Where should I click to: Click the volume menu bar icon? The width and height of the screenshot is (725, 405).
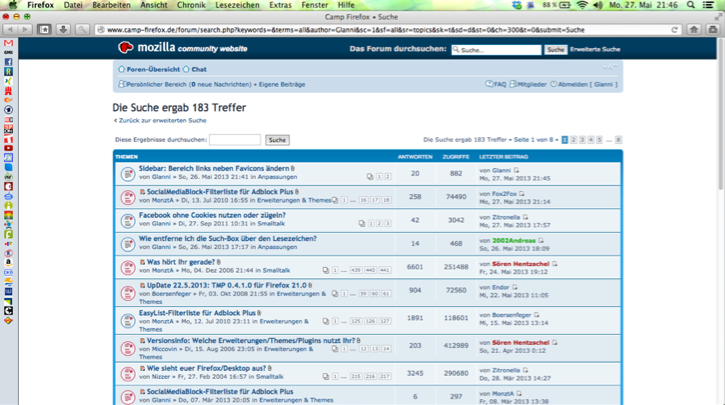point(598,5)
